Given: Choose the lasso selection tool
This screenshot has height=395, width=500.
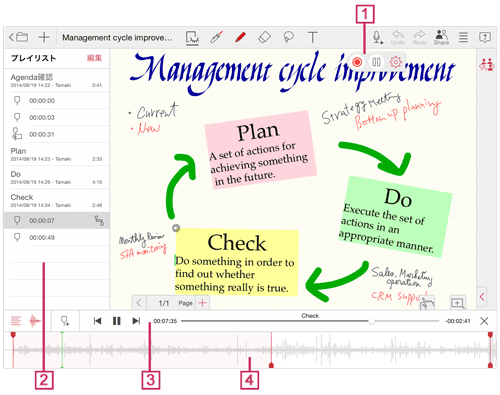Looking at the screenshot, I should pos(288,37).
